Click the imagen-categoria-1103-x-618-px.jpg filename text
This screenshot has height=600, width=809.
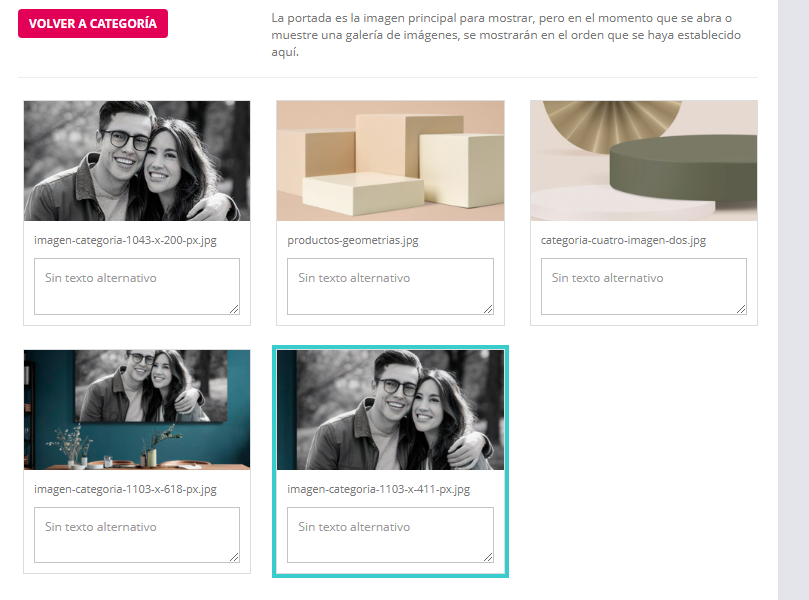[125, 490]
